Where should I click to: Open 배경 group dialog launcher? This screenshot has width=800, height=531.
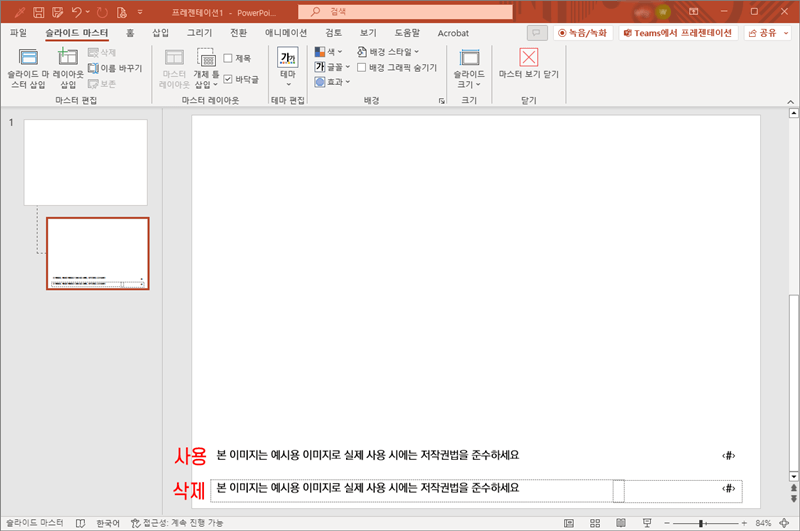coord(441,101)
